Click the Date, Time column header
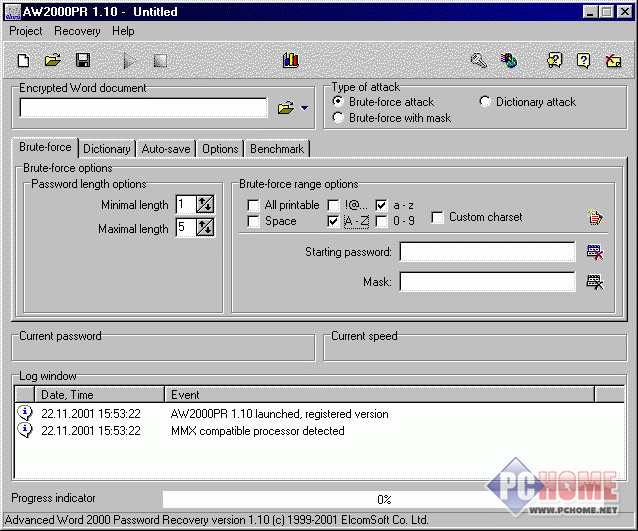Viewport: 638px width, 531px height. click(x=100, y=395)
